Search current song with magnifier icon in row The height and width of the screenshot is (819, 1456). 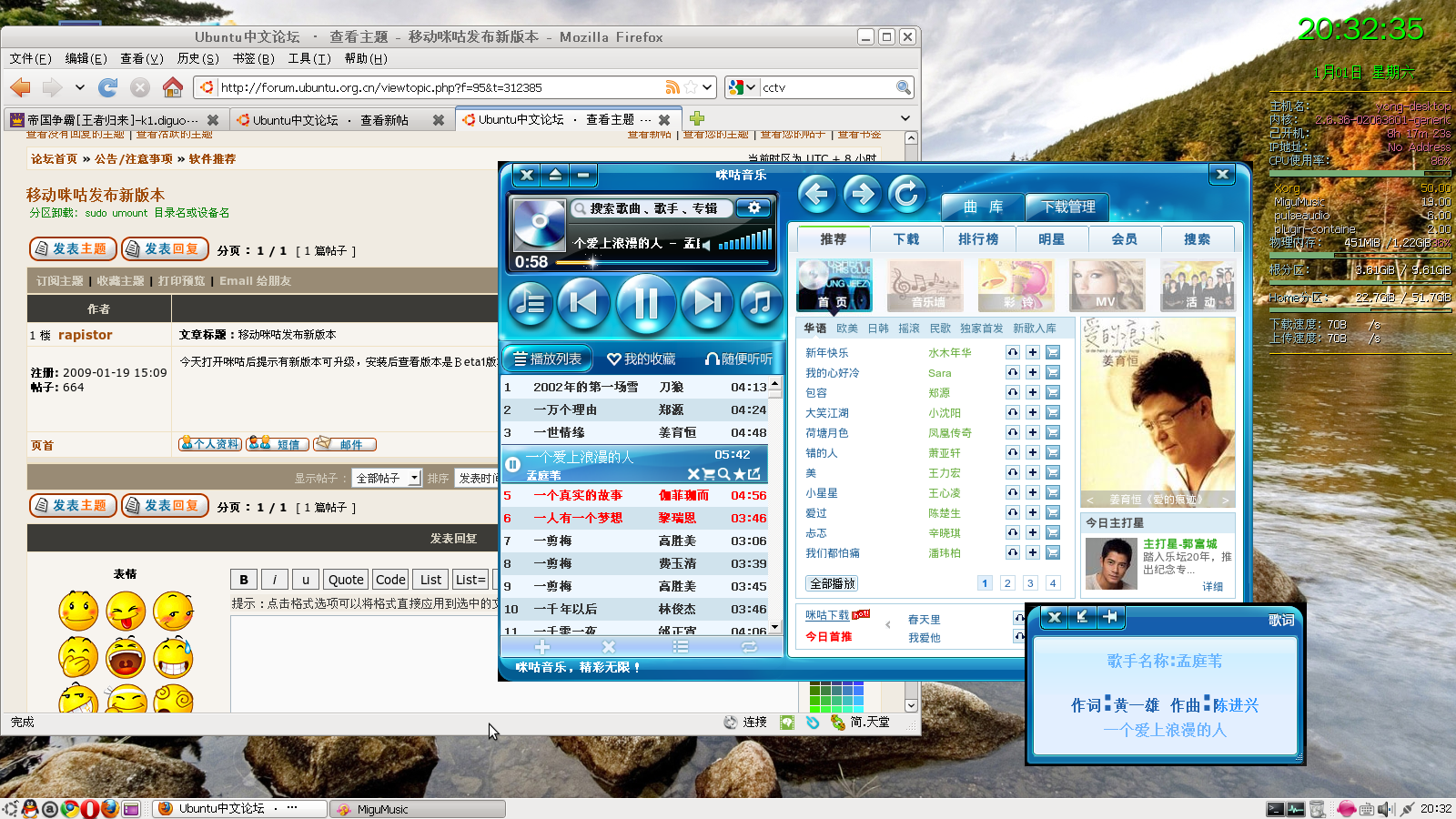723,474
